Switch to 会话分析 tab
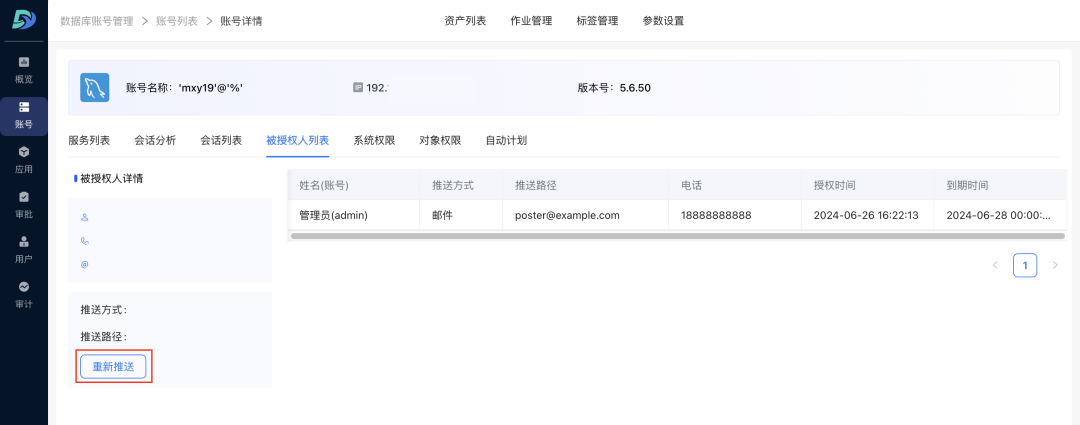This screenshot has height=425, width=1080. [x=155, y=141]
